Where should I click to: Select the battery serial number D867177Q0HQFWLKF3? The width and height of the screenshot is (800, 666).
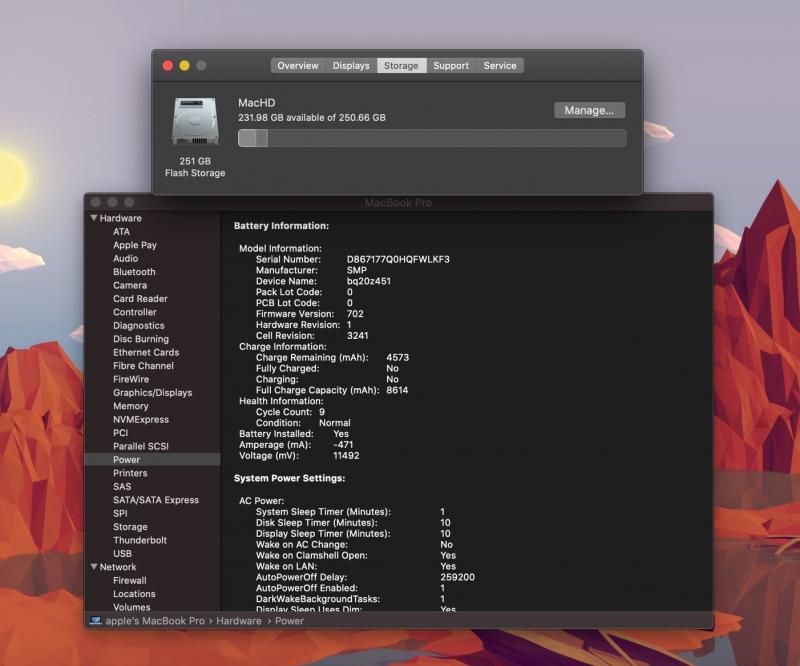coord(398,259)
